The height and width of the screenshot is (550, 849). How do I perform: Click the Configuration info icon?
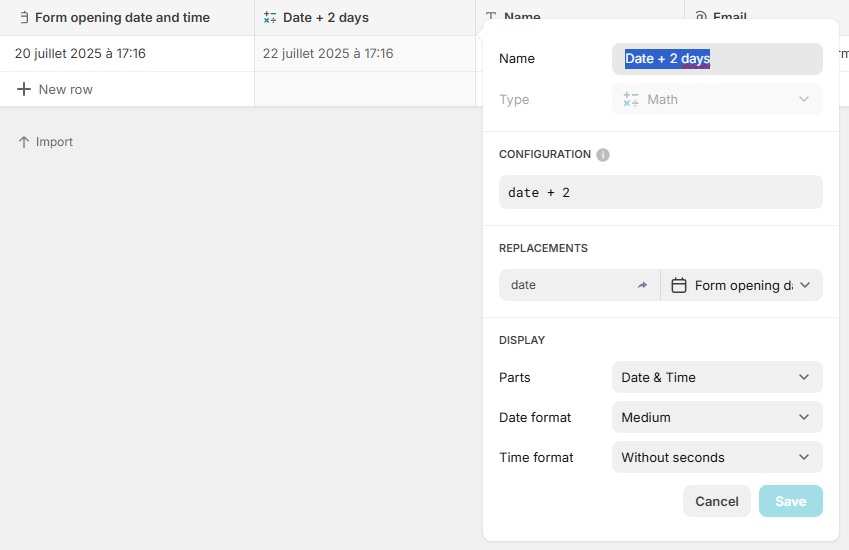(x=603, y=155)
